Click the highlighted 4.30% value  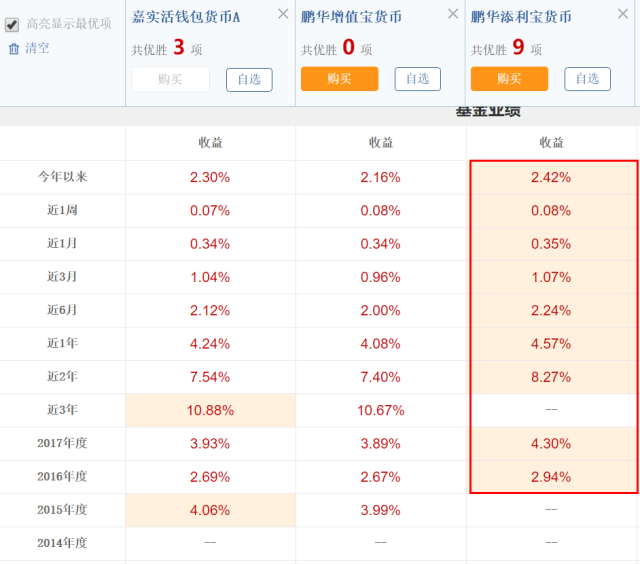coord(551,444)
